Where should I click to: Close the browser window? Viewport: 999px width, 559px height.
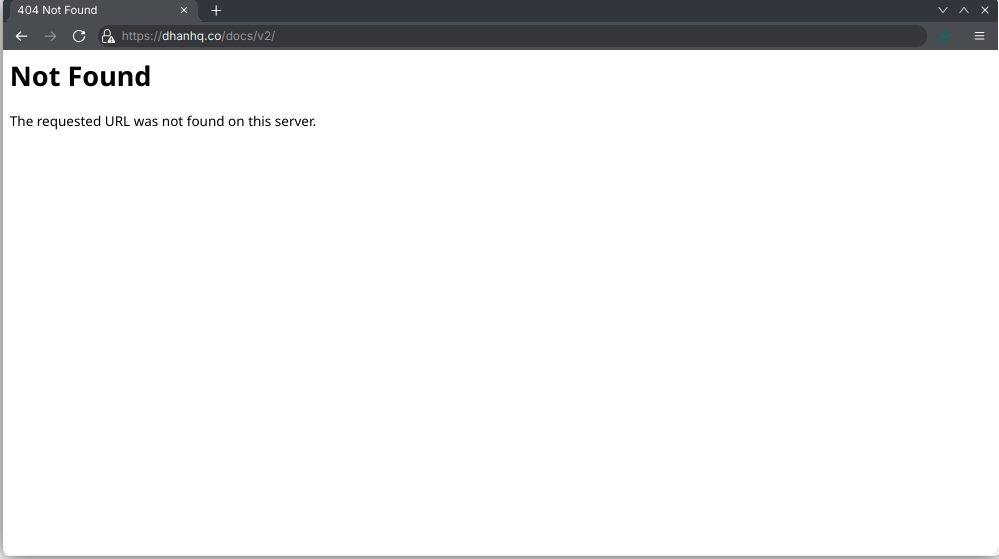(x=984, y=10)
